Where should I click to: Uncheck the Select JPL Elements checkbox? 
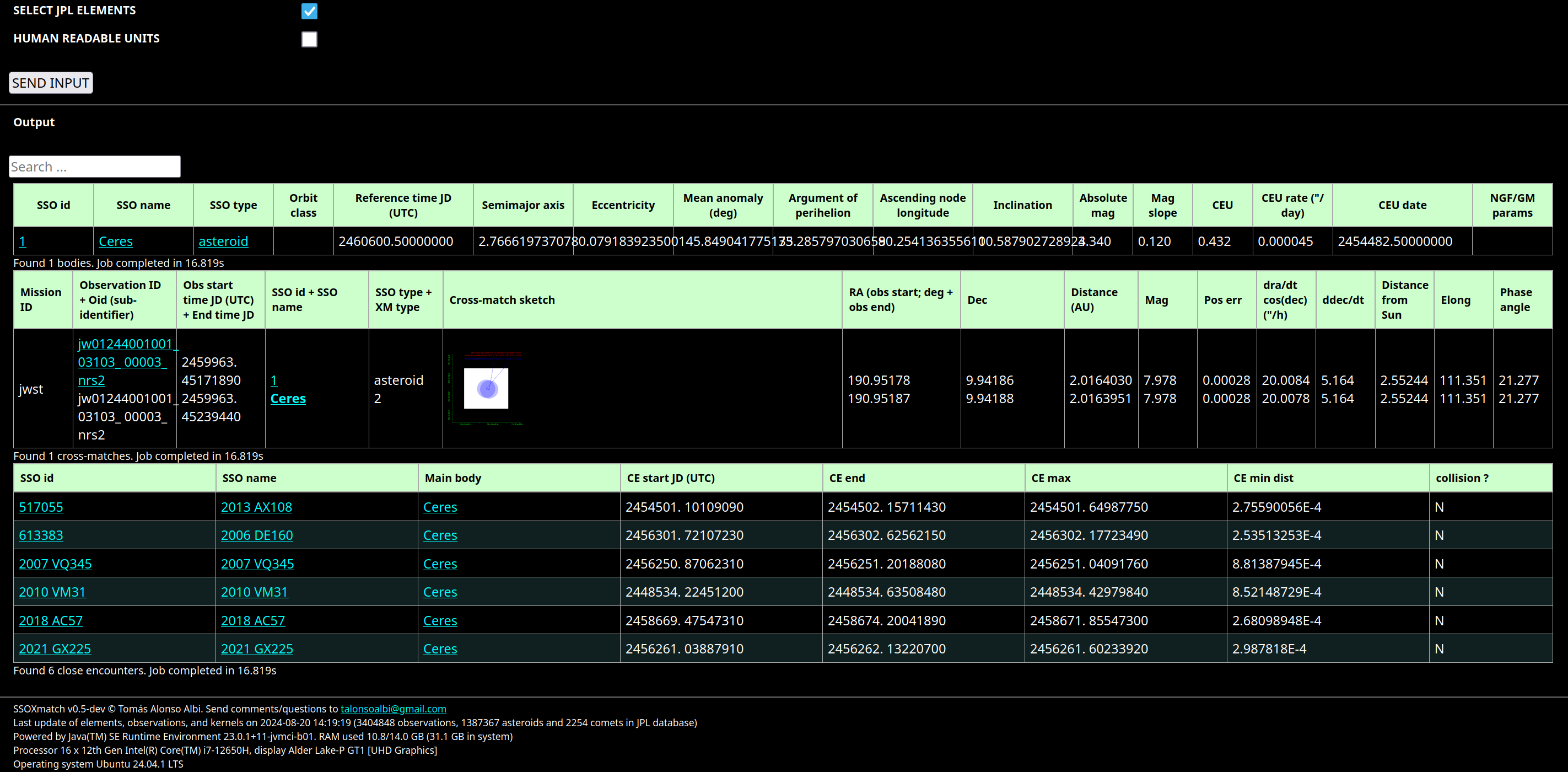click(x=309, y=11)
